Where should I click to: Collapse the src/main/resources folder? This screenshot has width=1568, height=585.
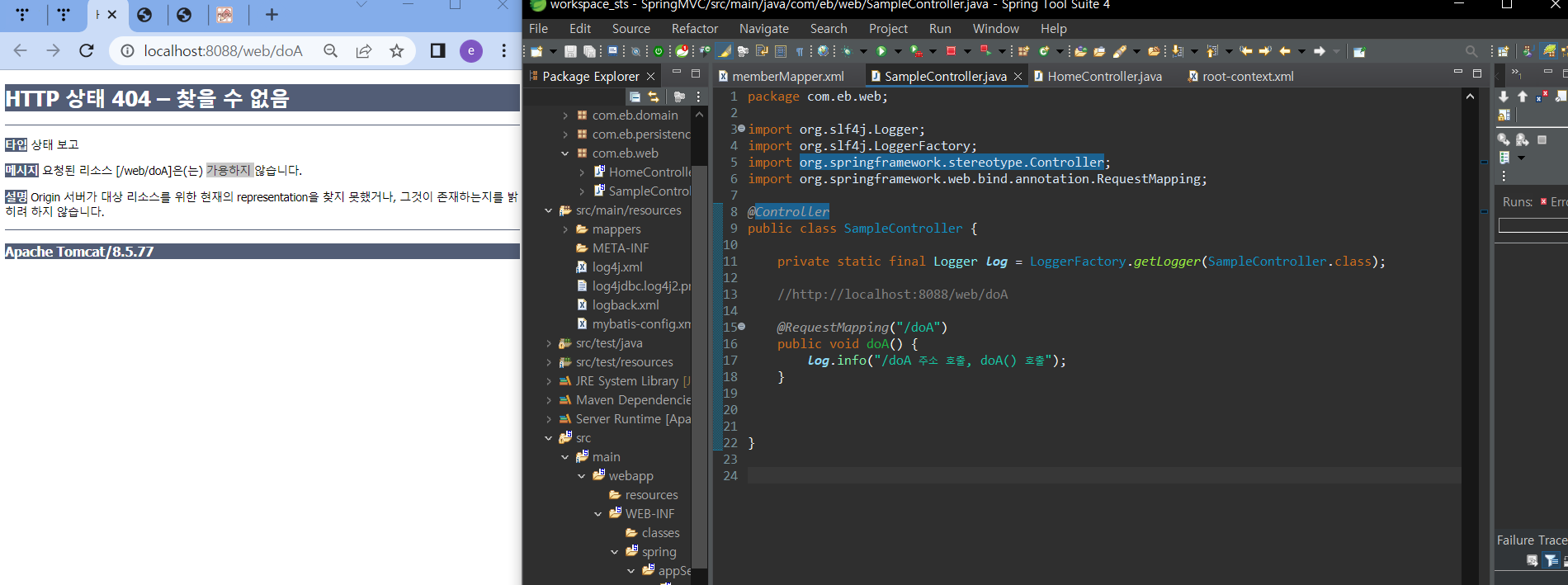tap(549, 210)
